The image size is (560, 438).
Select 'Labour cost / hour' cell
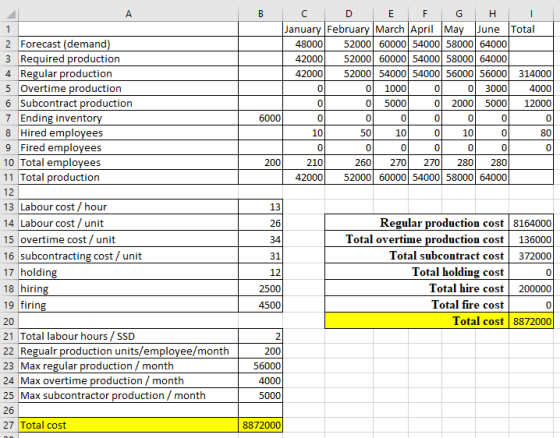click(x=129, y=207)
